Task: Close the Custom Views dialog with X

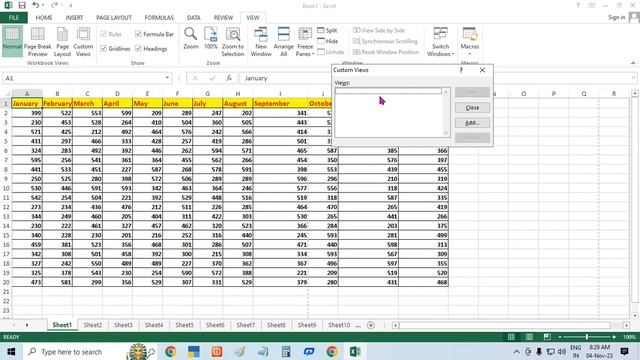Action: [482, 70]
